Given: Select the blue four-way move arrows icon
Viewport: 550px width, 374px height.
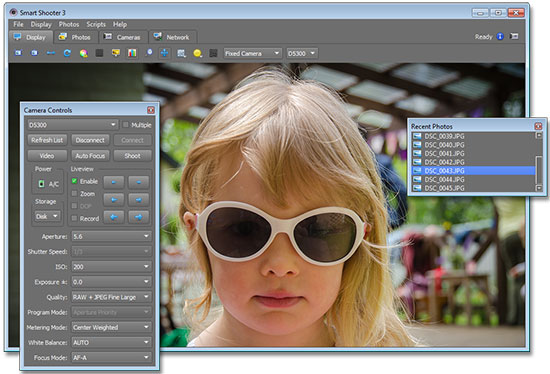Looking at the screenshot, I should pyautogui.click(x=165, y=53).
